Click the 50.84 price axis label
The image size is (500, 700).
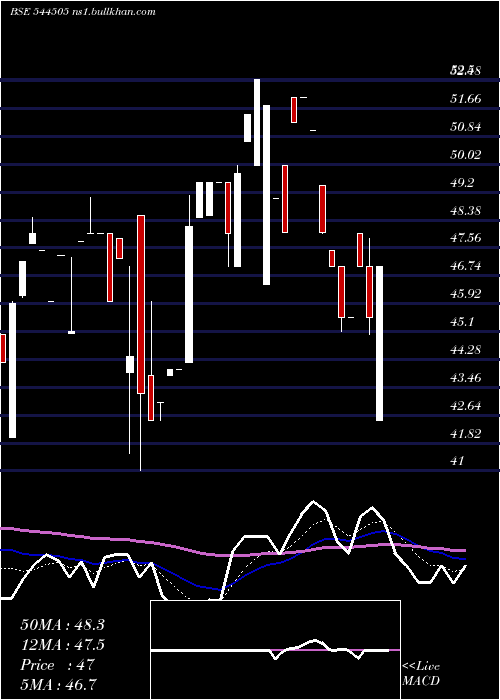tap(466, 127)
